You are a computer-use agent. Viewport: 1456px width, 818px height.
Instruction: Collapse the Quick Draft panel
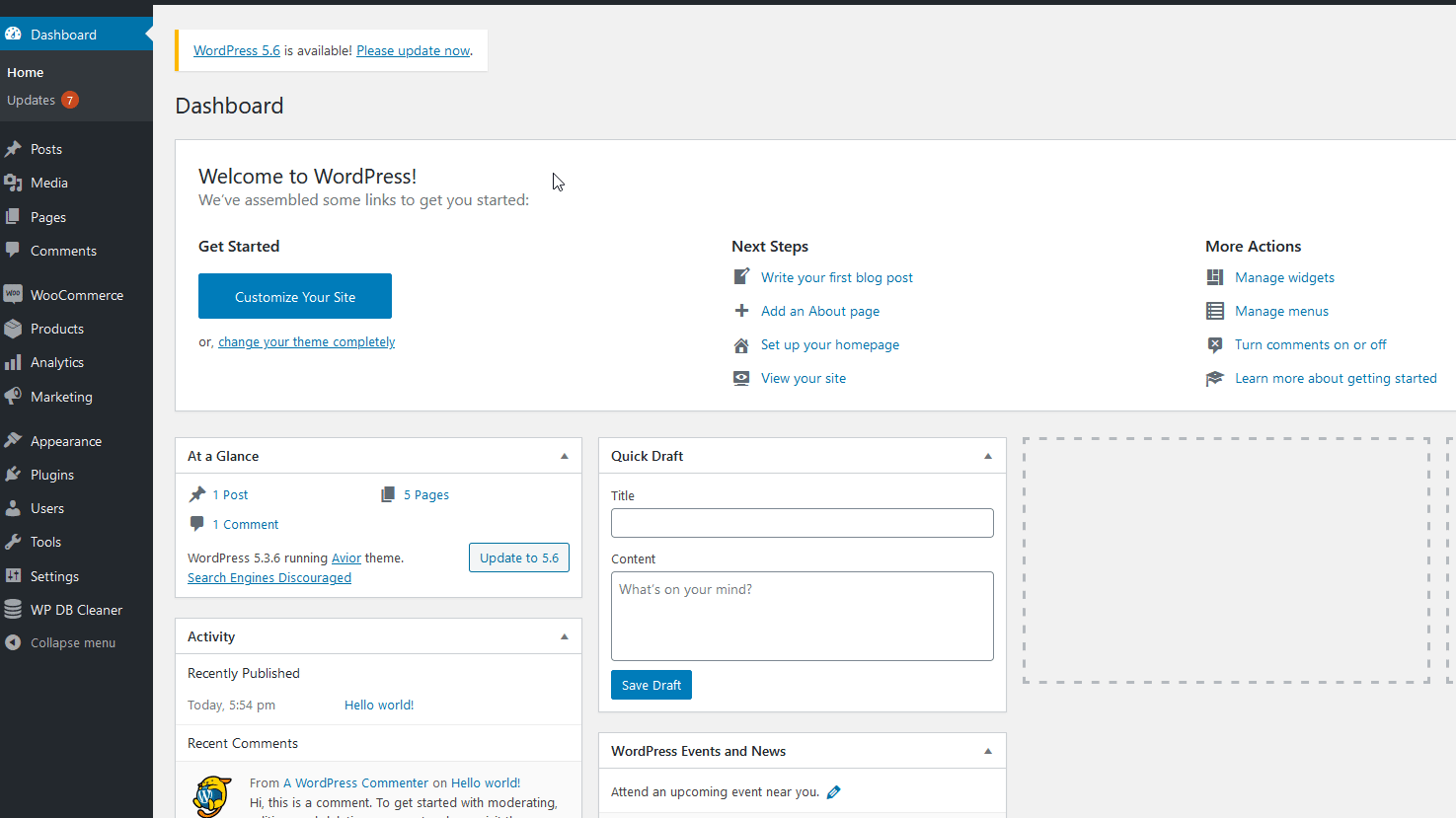pyautogui.click(x=988, y=456)
